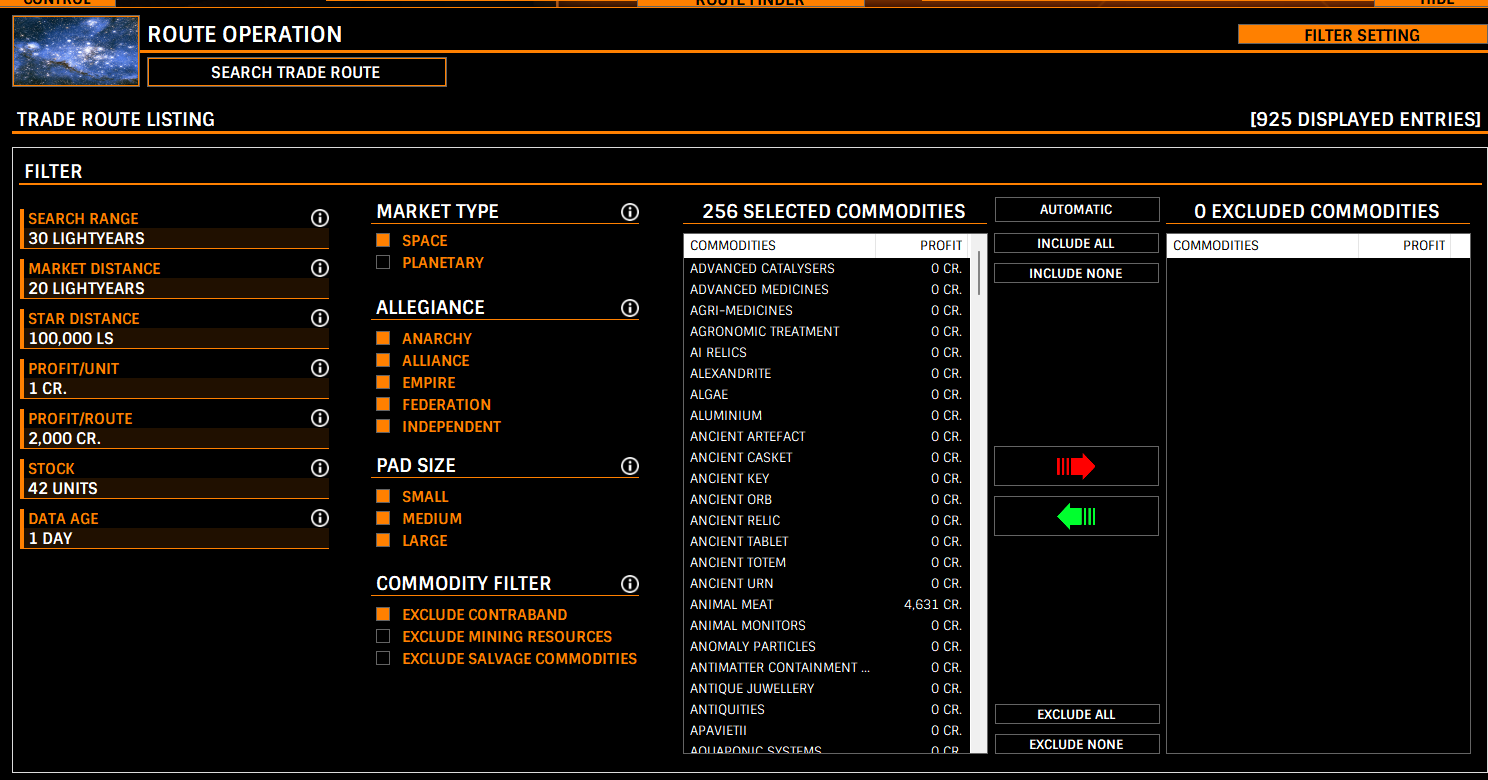Select Ancient Casket commodity row
The image size is (1488, 780).
pyautogui.click(x=827, y=457)
